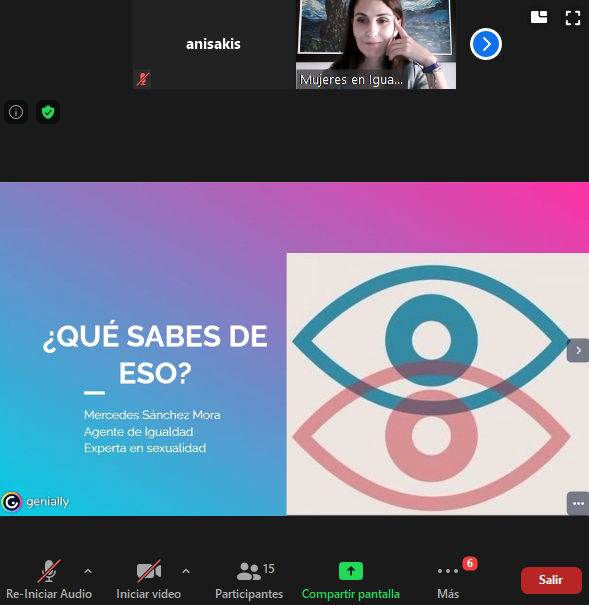
Task: Click the green Compartir pantalla icon
Action: [x=351, y=571]
